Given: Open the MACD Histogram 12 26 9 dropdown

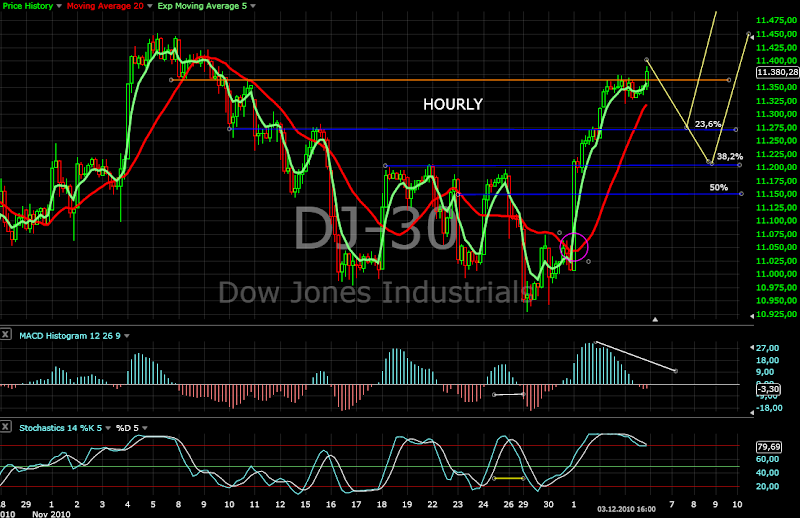Looking at the screenshot, I should [127, 336].
